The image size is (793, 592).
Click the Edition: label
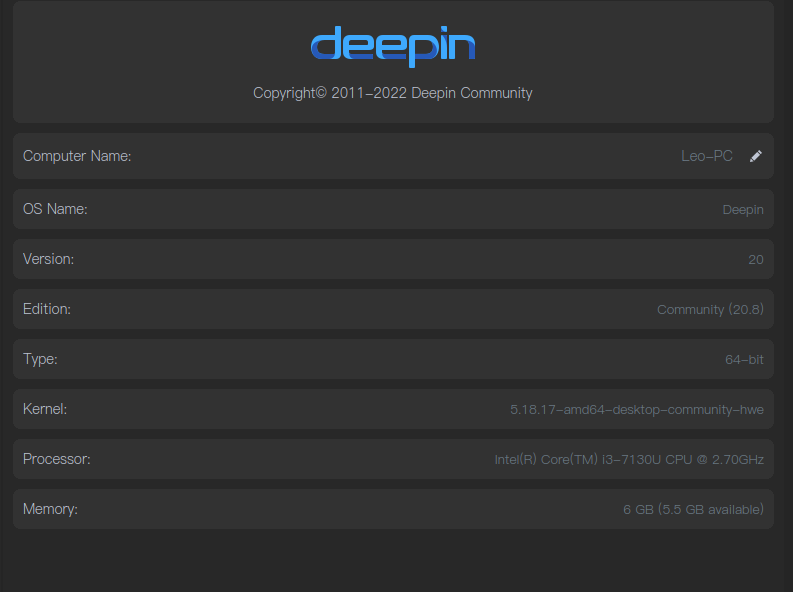[47, 309]
